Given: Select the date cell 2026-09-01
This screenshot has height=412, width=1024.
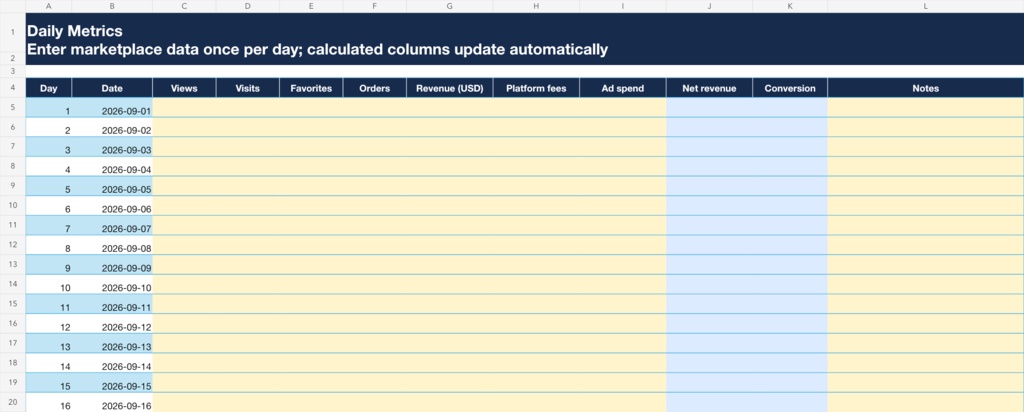Looking at the screenshot, I should point(112,108).
